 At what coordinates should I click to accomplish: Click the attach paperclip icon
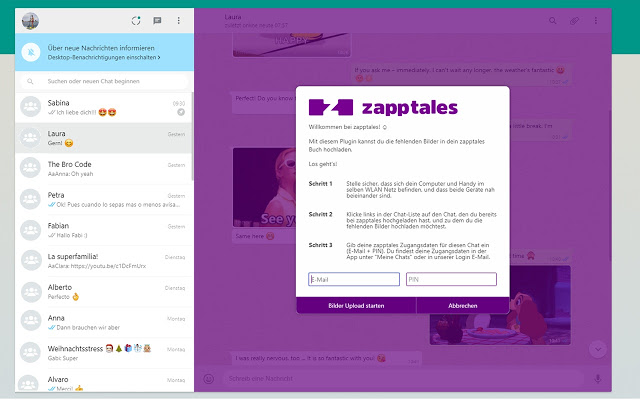(x=574, y=20)
